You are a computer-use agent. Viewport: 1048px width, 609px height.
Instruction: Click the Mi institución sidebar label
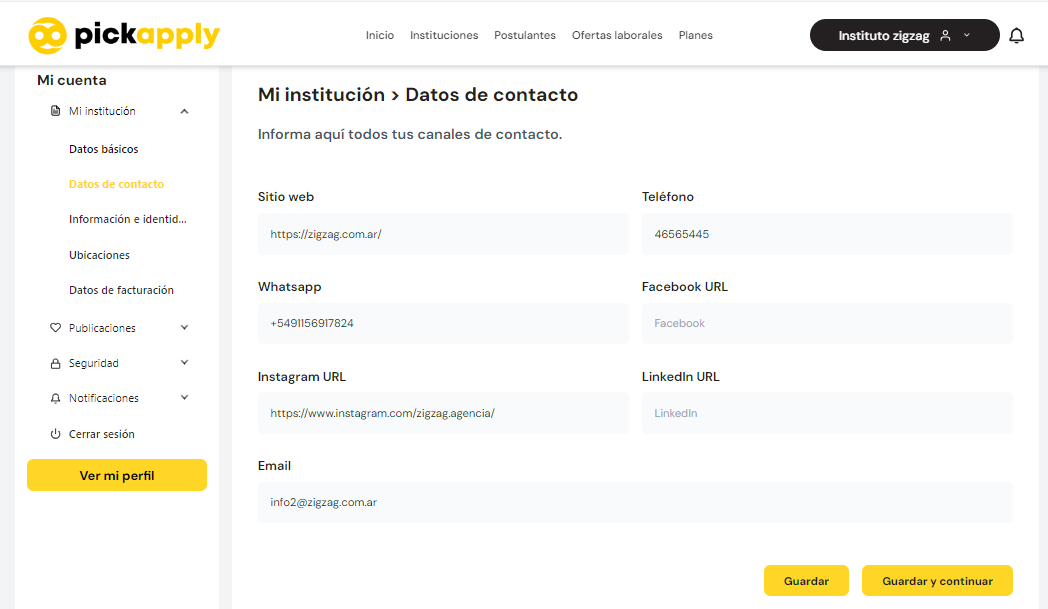tap(102, 111)
